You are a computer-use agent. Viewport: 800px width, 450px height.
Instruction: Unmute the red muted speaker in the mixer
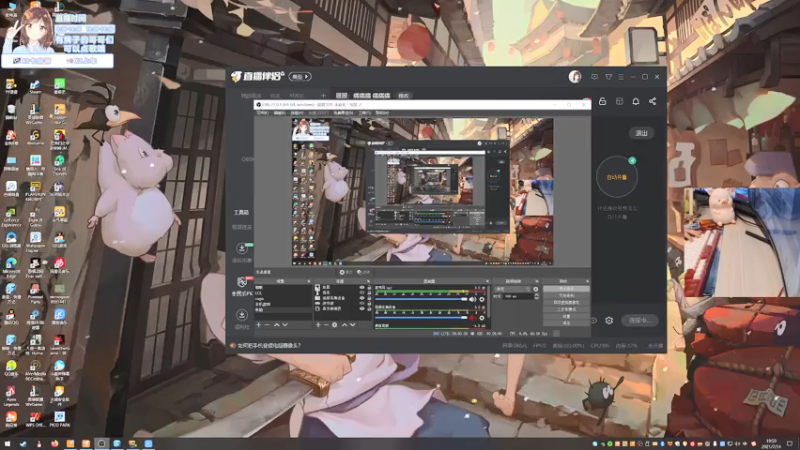click(472, 318)
